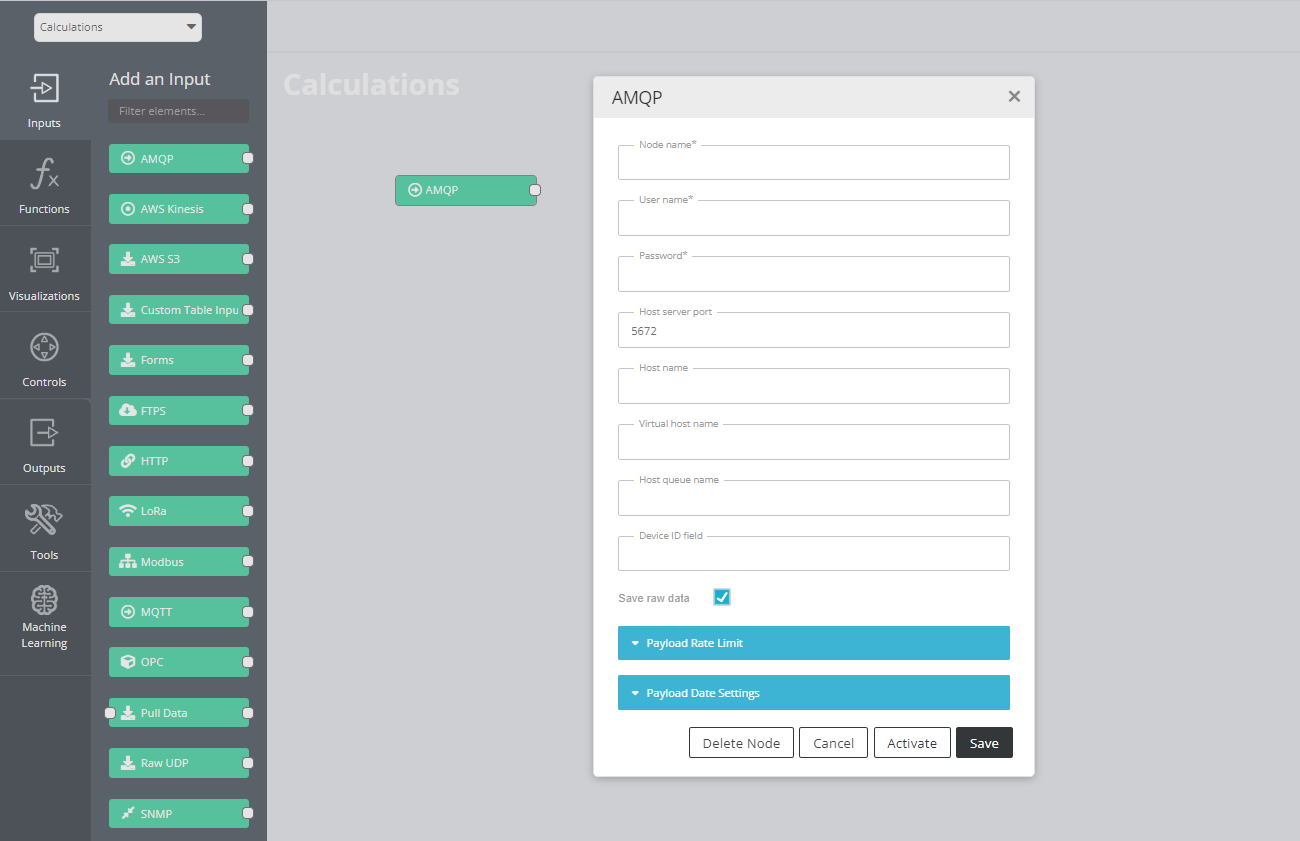
Task: Select the AWS S3 input element
Action: (179, 259)
